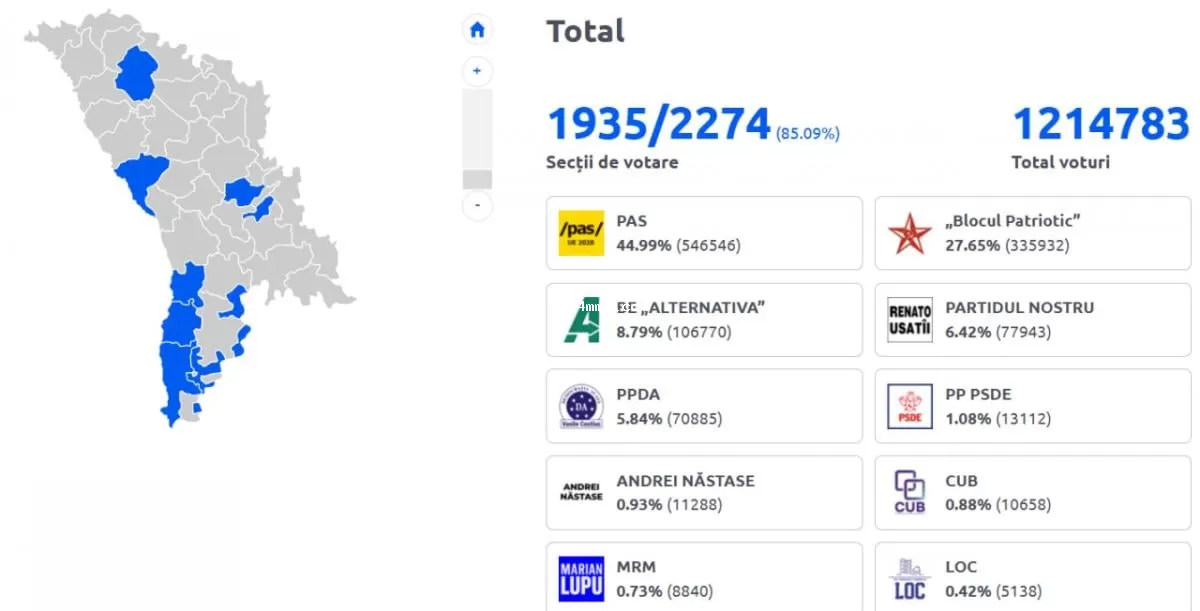This screenshot has width=1200, height=611.
Task: Click the 1214783 total votes figure
Action: [x=1101, y=125]
